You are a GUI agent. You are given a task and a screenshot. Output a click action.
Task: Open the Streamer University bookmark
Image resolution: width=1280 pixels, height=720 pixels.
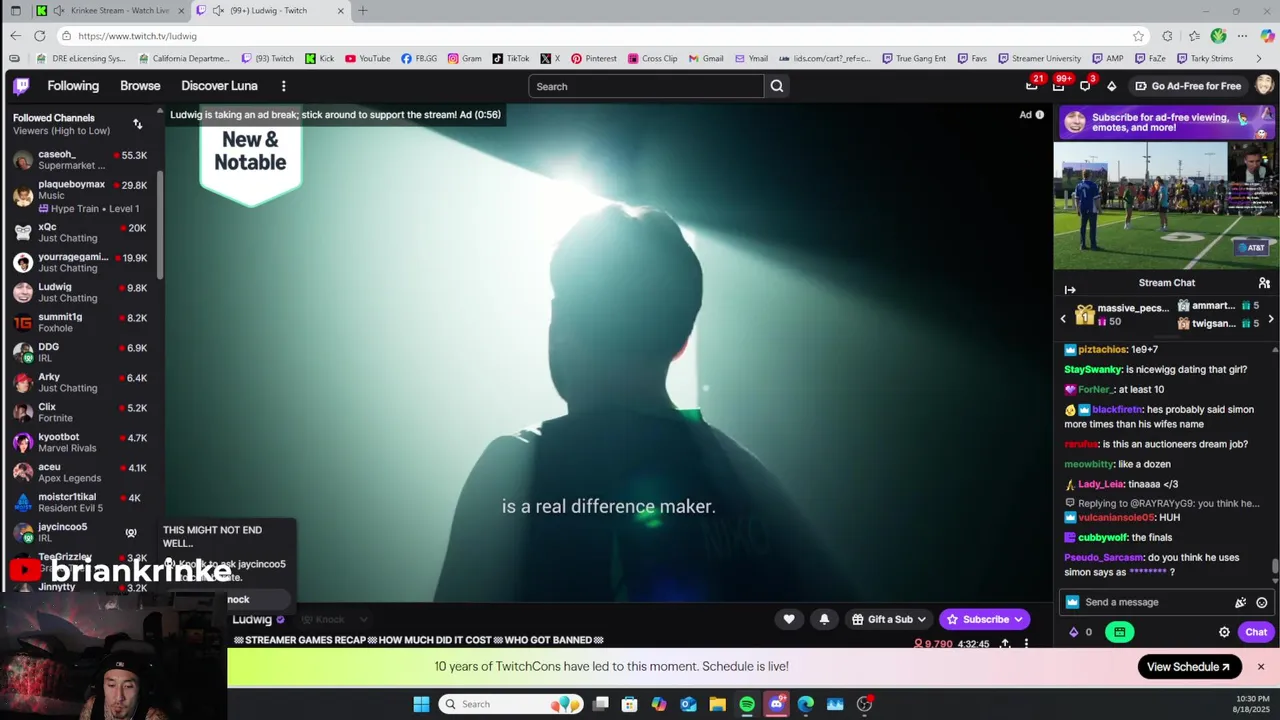1038,58
